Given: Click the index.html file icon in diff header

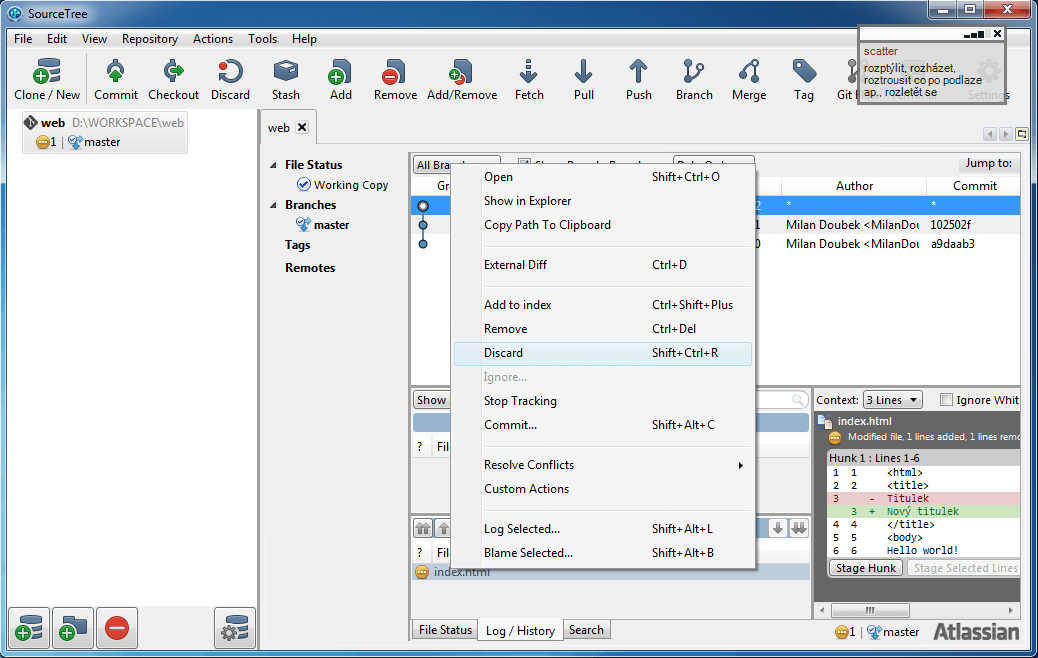Looking at the screenshot, I should point(825,422).
